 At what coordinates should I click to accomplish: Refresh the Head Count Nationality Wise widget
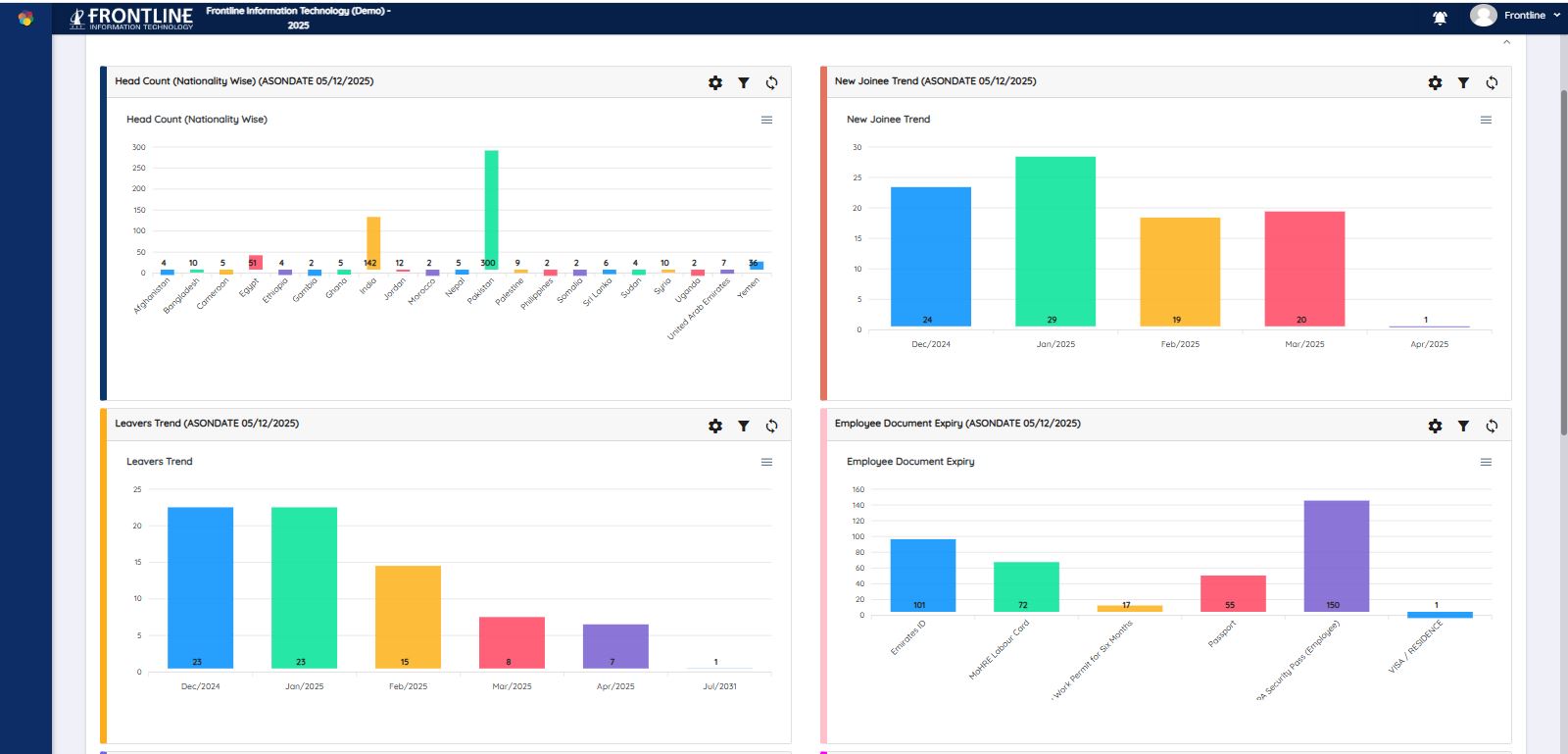pyautogui.click(x=772, y=83)
